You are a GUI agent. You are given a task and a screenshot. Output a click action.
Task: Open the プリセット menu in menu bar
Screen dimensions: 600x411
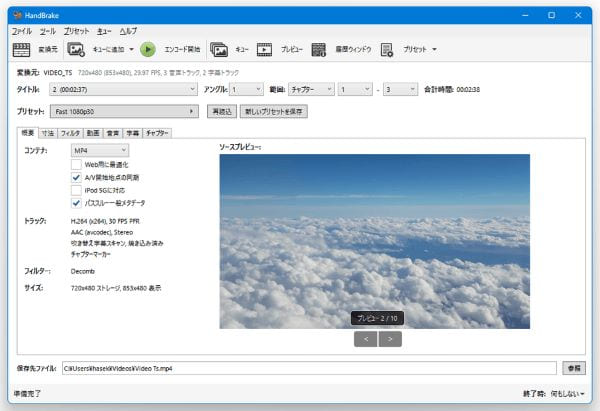pyautogui.click(x=77, y=31)
